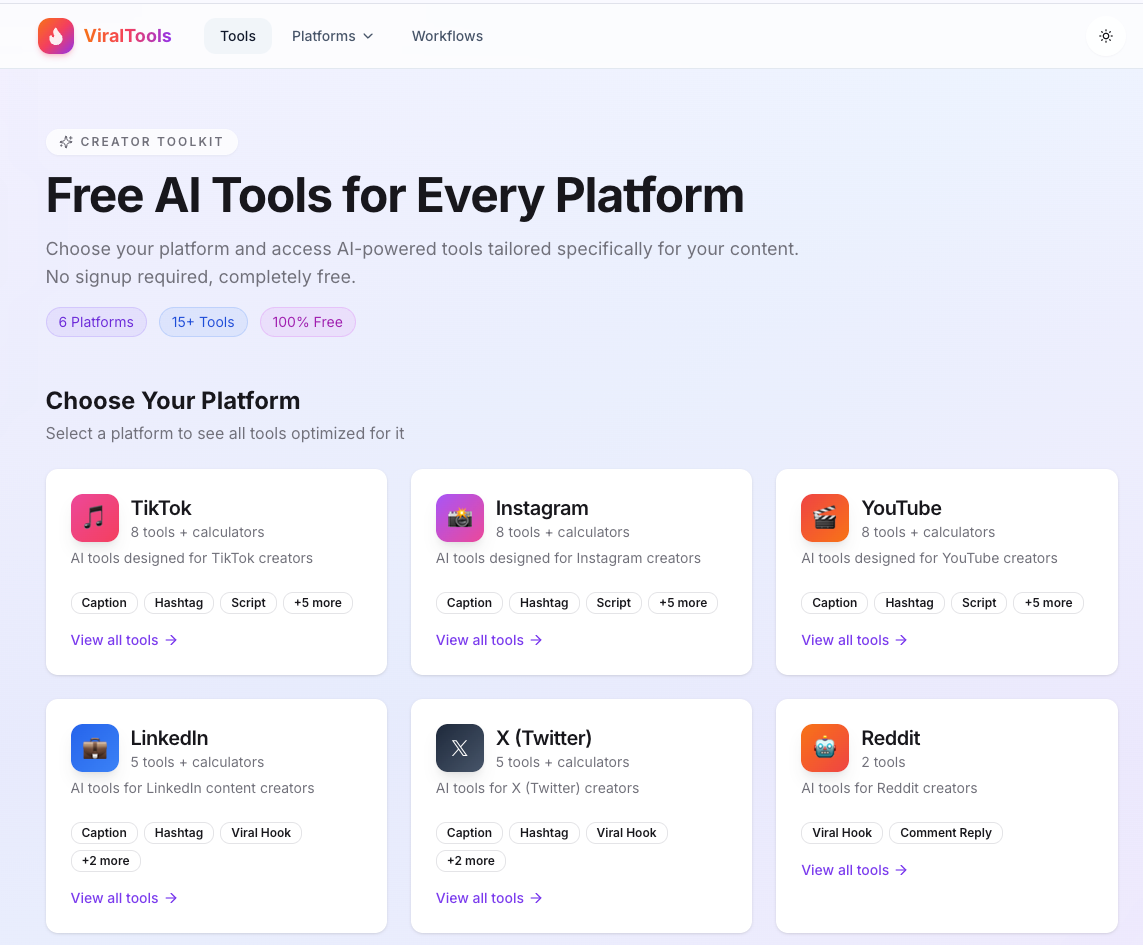1143x945 pixels.
Task: Open the Tools navigation tab
Action: [x=238, y=36]
